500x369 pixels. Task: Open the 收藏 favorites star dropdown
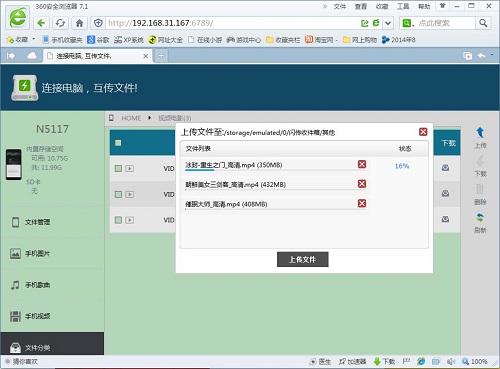[x=20, y=40]
